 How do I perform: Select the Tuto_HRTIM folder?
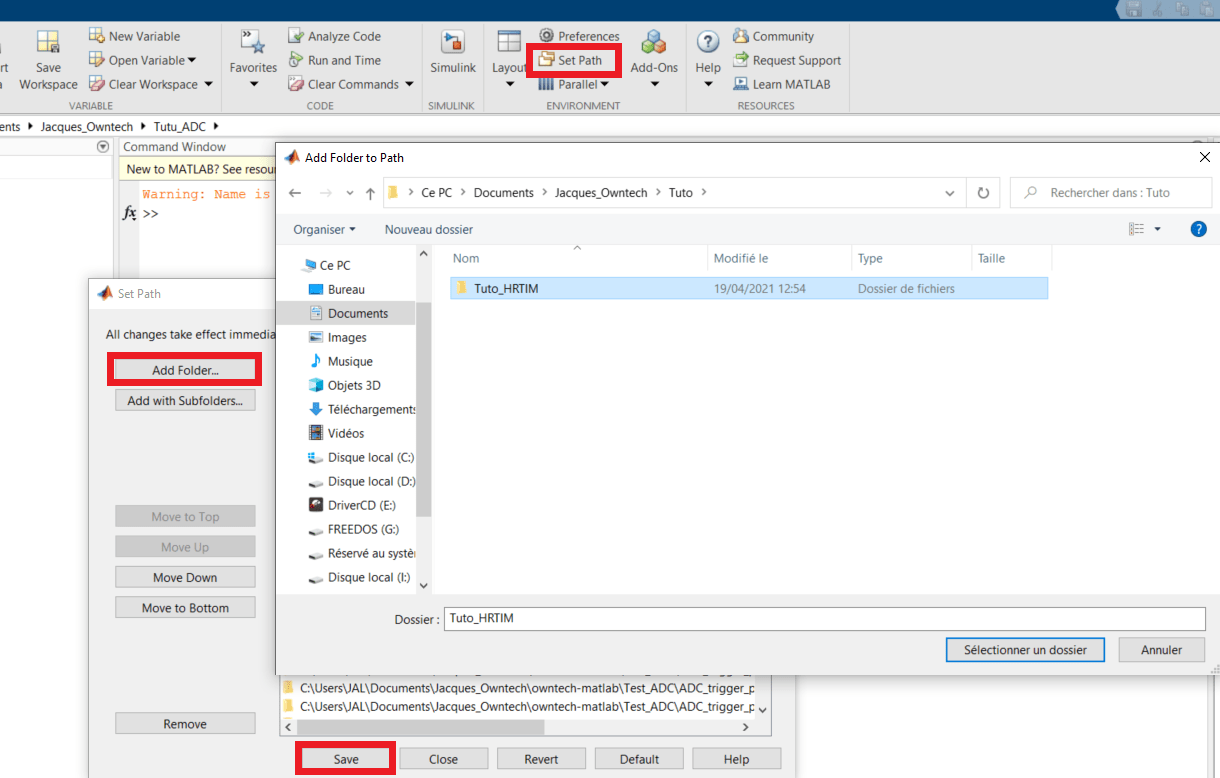coord(748,289)
